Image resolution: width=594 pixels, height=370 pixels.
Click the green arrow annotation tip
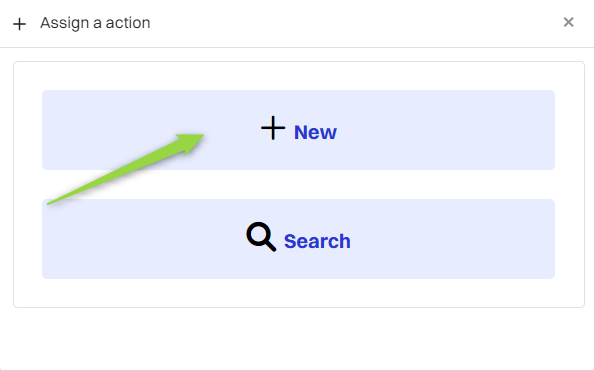(199, 137)
